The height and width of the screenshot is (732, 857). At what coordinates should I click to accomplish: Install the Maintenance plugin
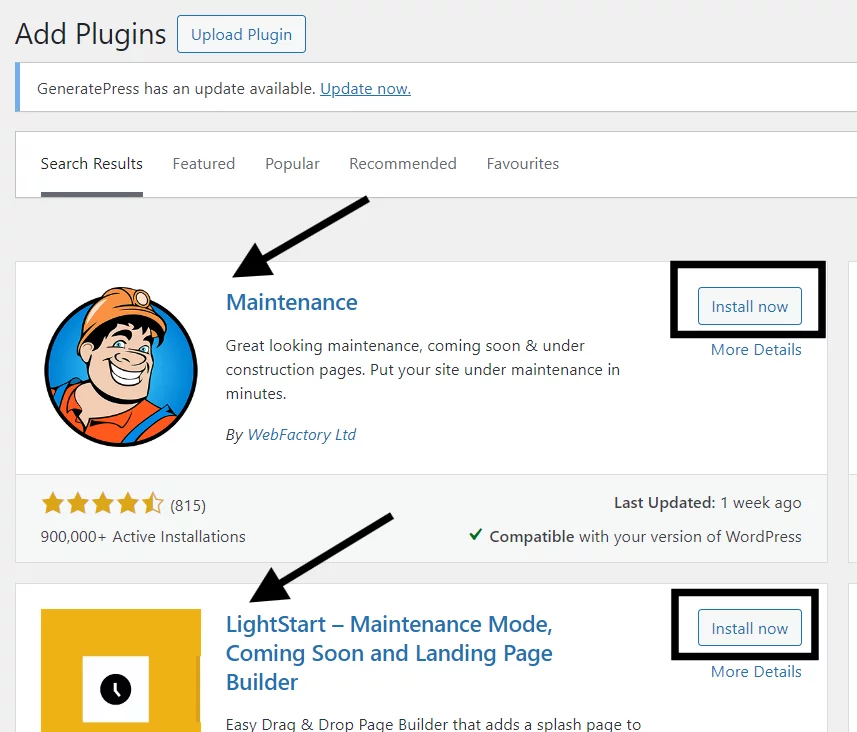point(749,306)
